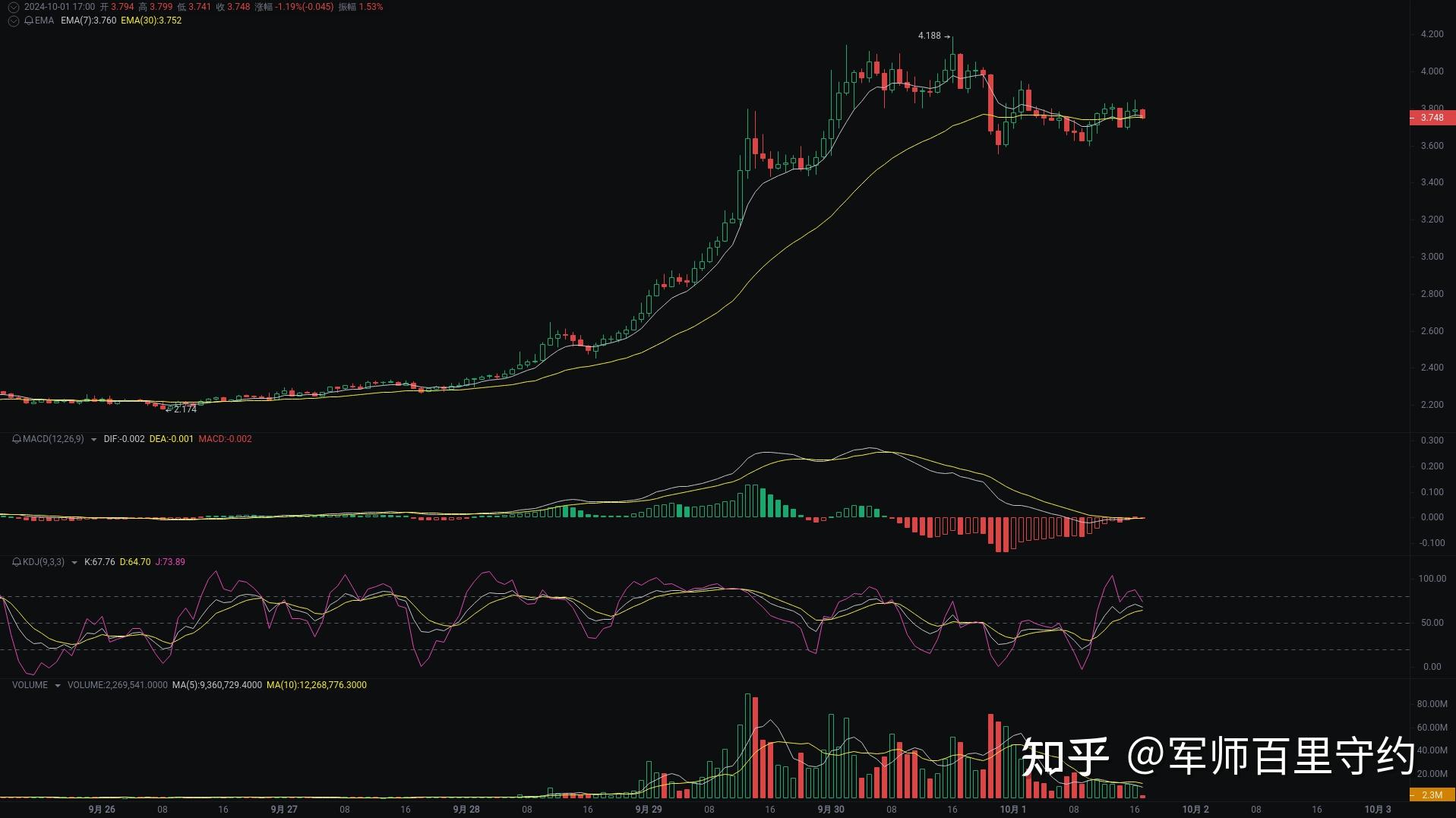Click the bell icon next to KDJ(9,3,3)
Screen dimensions: 1456x818
[17, 562]
